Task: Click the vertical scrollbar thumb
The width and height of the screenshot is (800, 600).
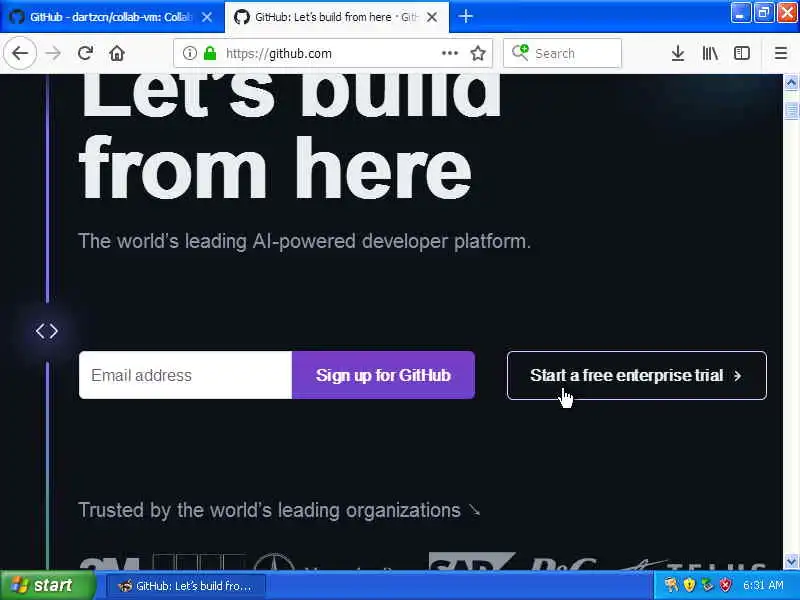Action: [x=791, y=110]
